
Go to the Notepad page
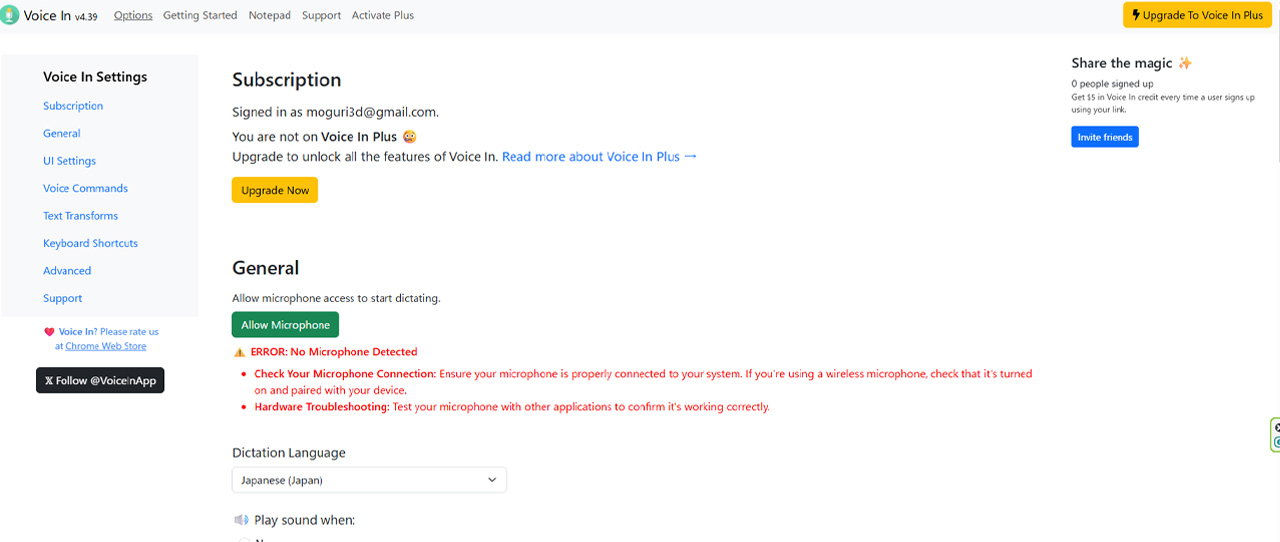[x=269, y=15]
